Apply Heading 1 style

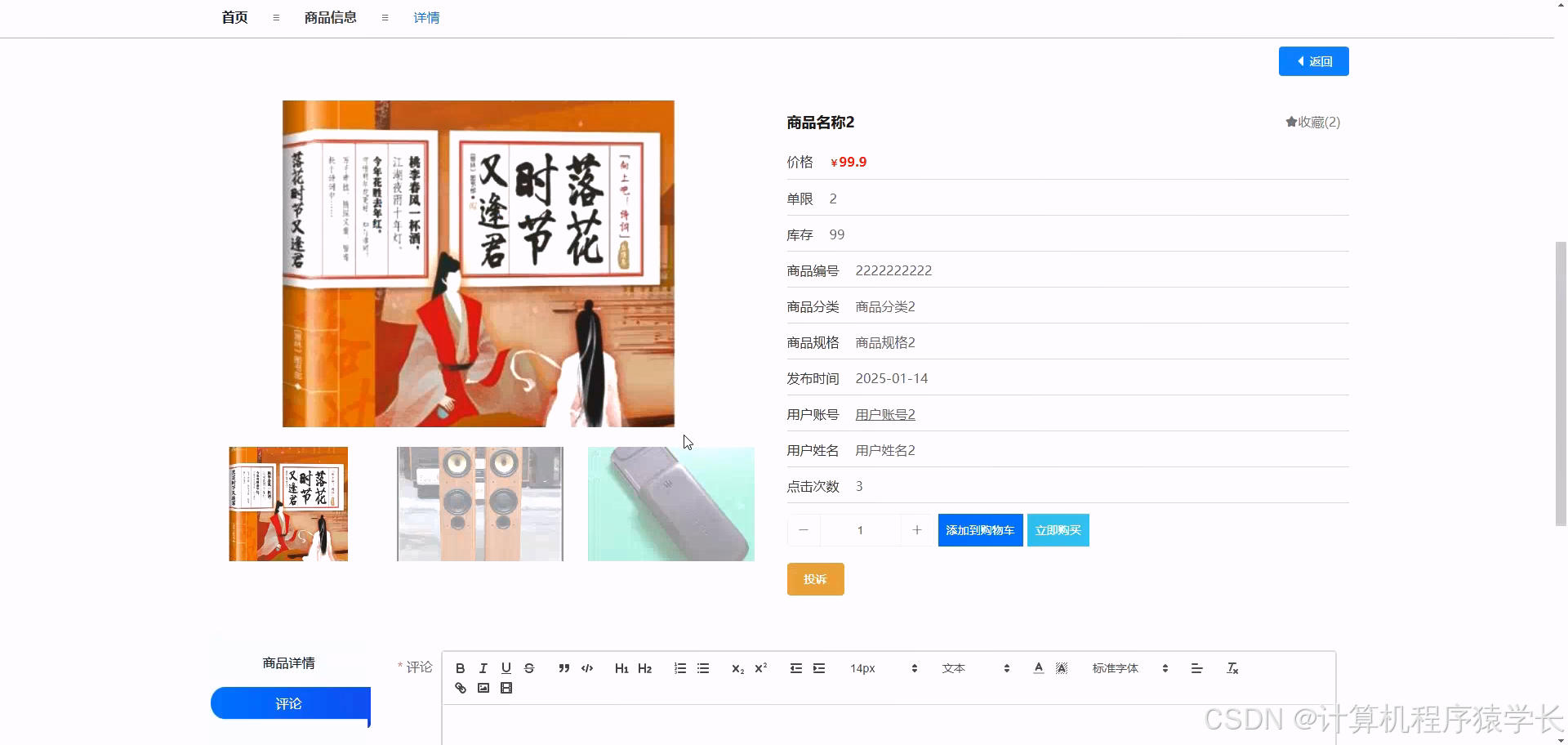pyautogui.click(x=621, y=668)
